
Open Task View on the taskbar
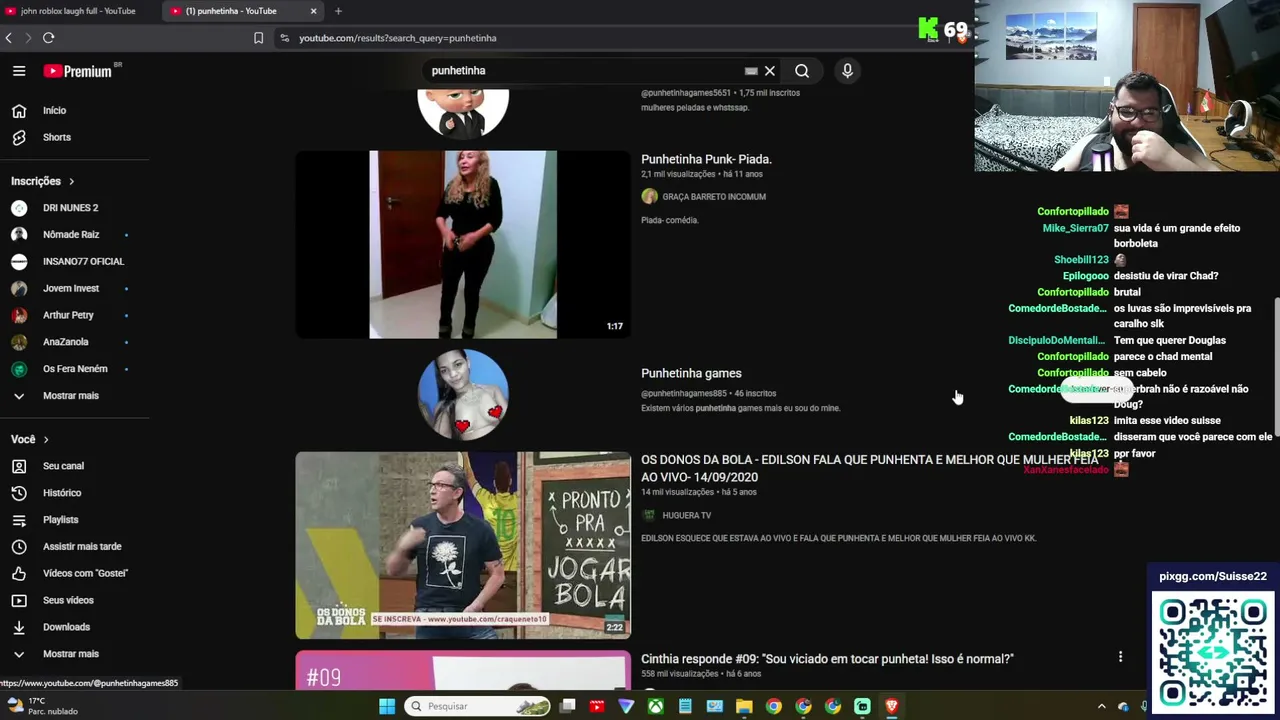[568, 707]
